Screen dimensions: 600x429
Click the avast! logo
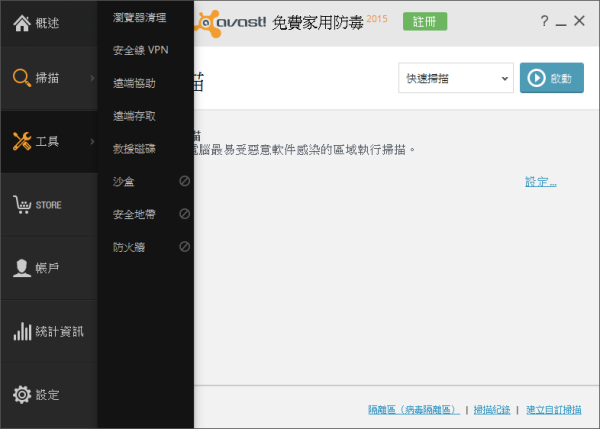pyautogui.click(x=230, y=23)
